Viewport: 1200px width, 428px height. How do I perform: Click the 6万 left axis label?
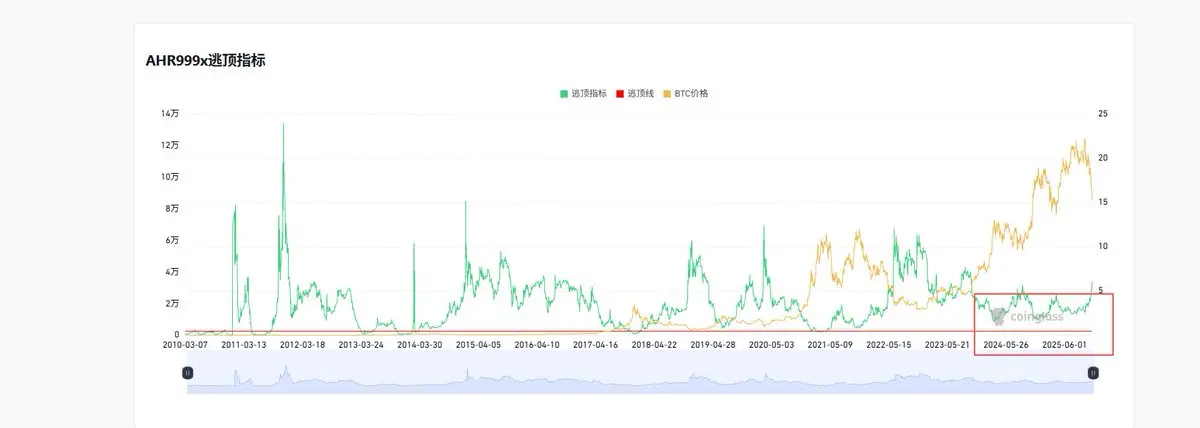(172, 240)
